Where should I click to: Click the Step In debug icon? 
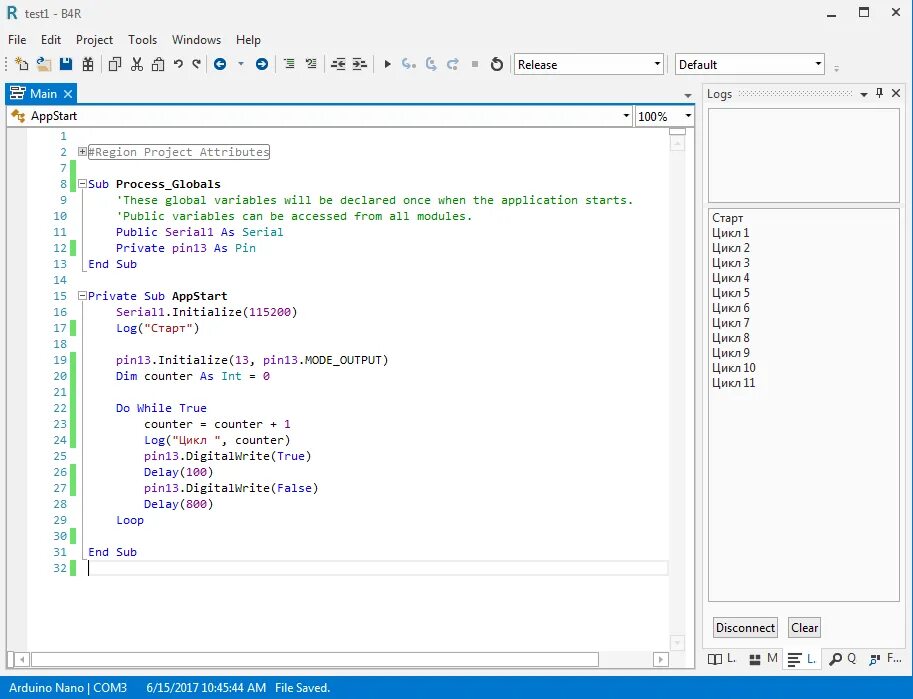[409, 64]
